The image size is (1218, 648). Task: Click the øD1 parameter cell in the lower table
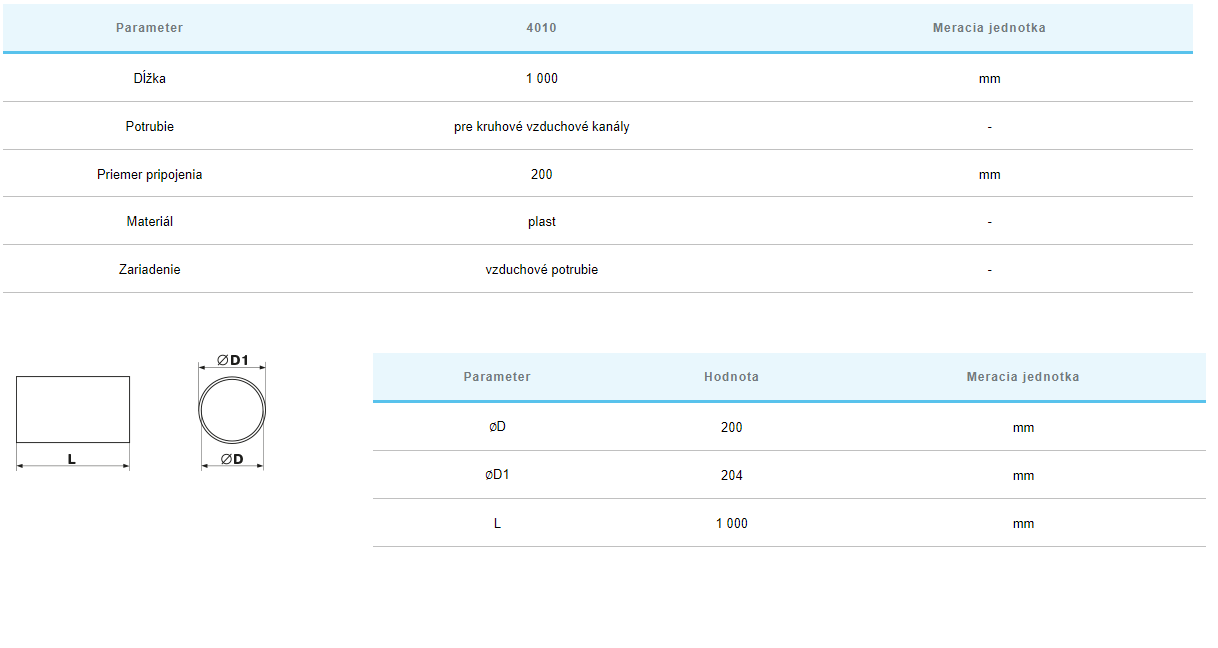pyautogui.click(x=497, y=475)
